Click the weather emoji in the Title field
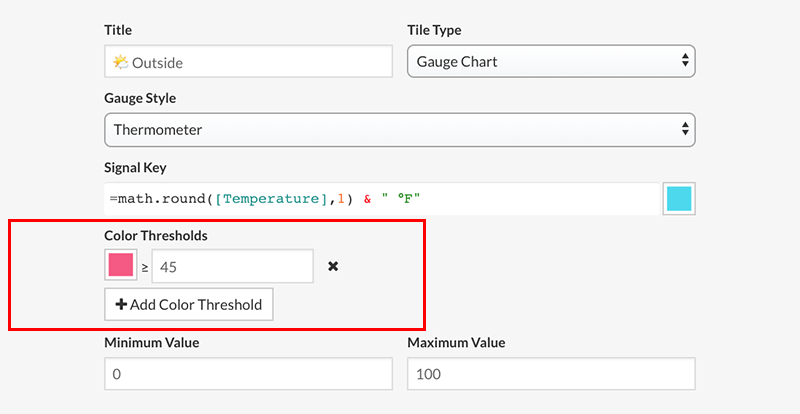This screenshot has width=800, height=414. click(120, 62)
